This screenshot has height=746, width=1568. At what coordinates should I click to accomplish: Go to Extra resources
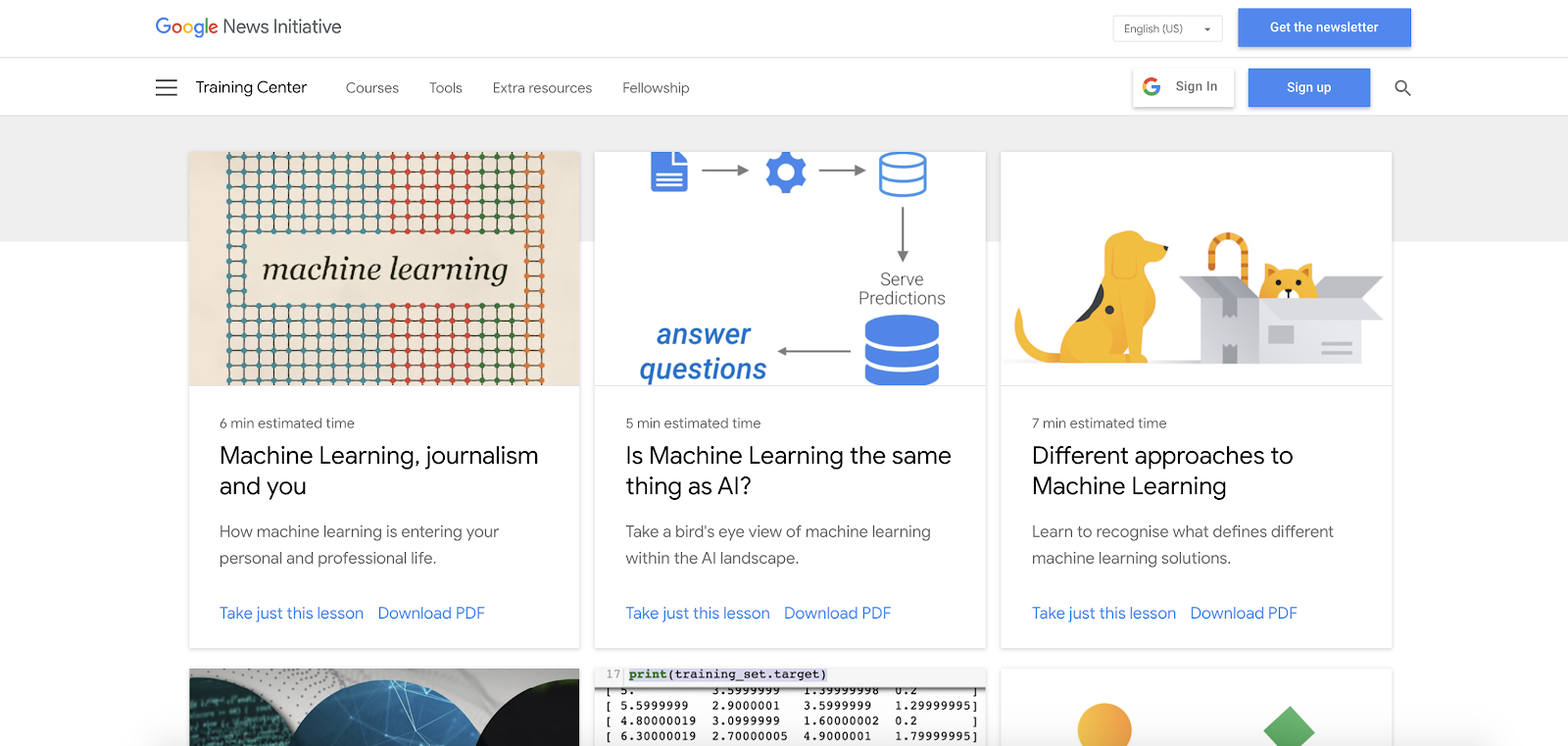coord(542,88)
